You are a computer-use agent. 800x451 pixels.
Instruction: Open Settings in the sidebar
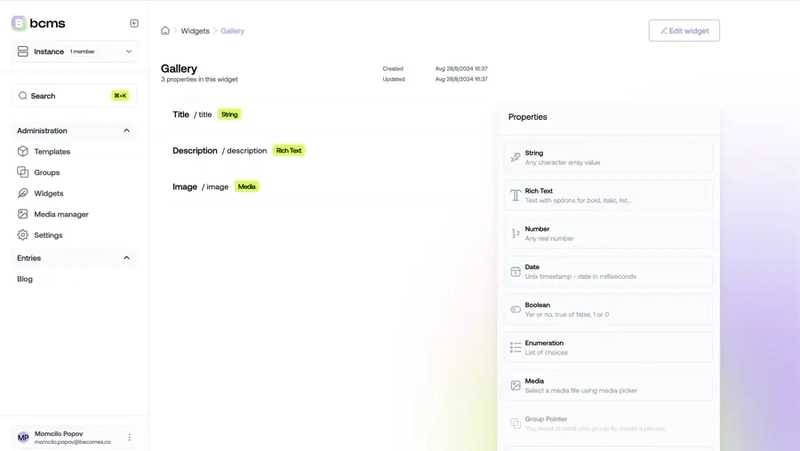click(48, 235)
